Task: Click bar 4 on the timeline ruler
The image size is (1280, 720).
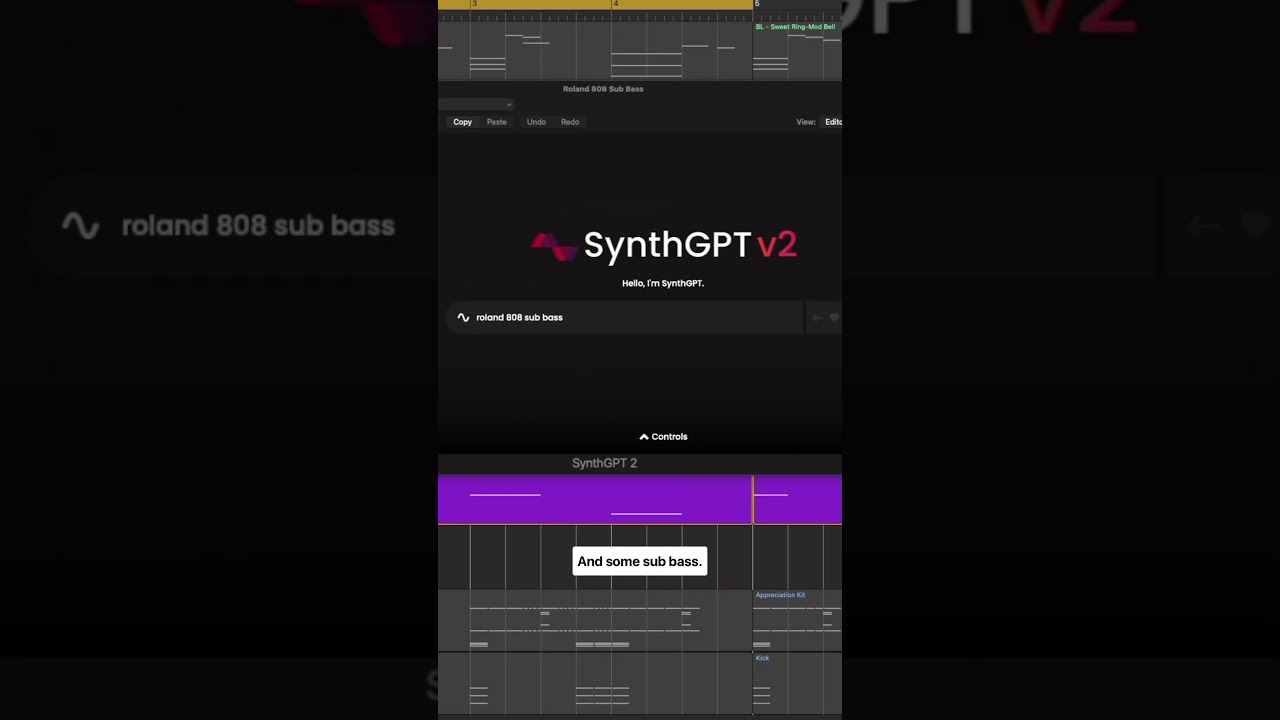Action: point(615,5)
